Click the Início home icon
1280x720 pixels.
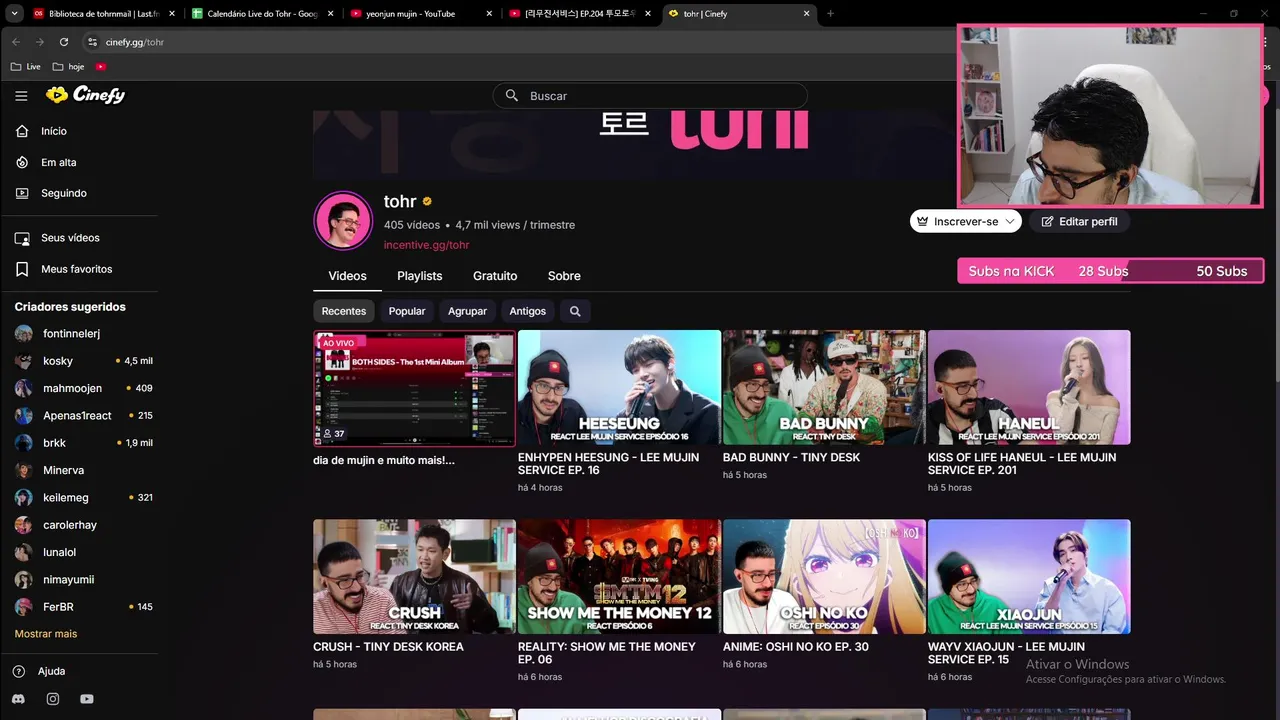[x=22, y=131]
